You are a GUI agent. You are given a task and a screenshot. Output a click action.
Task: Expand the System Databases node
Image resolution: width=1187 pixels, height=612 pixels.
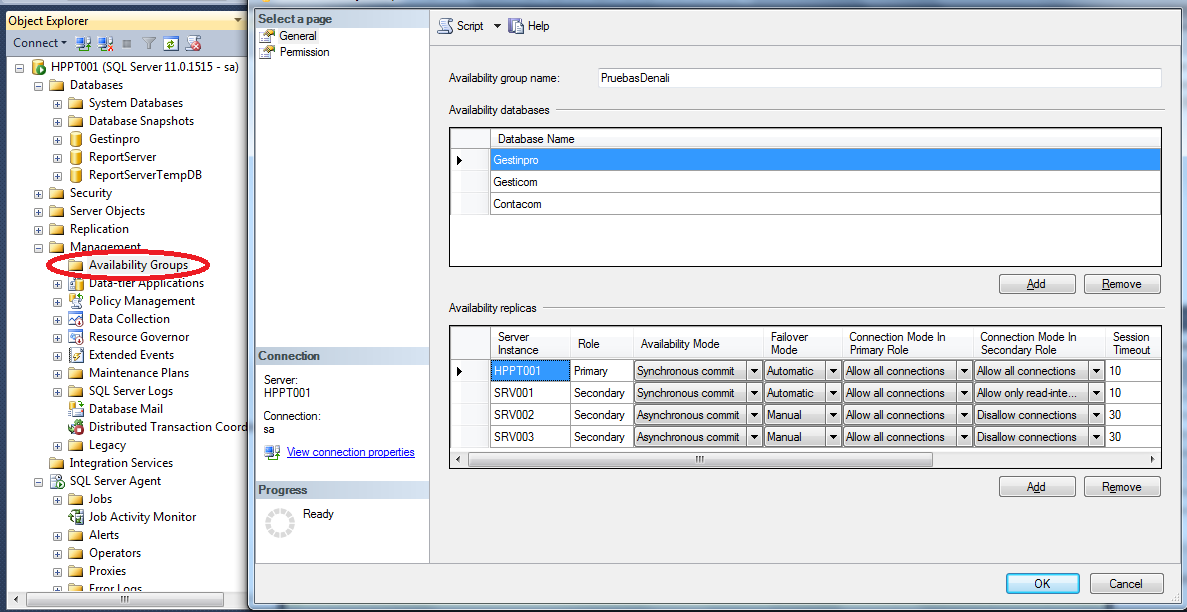57,104
